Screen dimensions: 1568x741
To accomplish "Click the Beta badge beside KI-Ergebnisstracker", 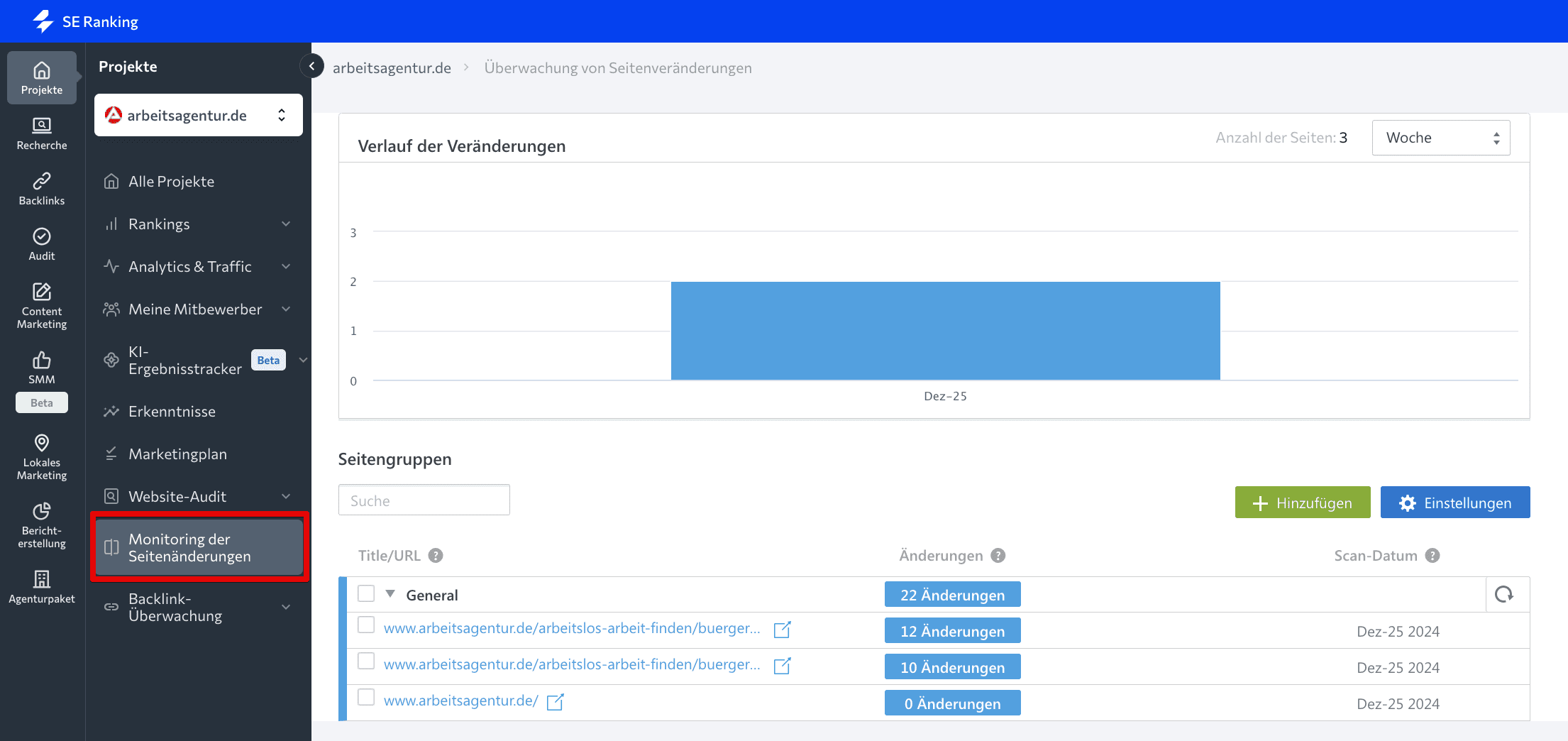I will [268, 360].
